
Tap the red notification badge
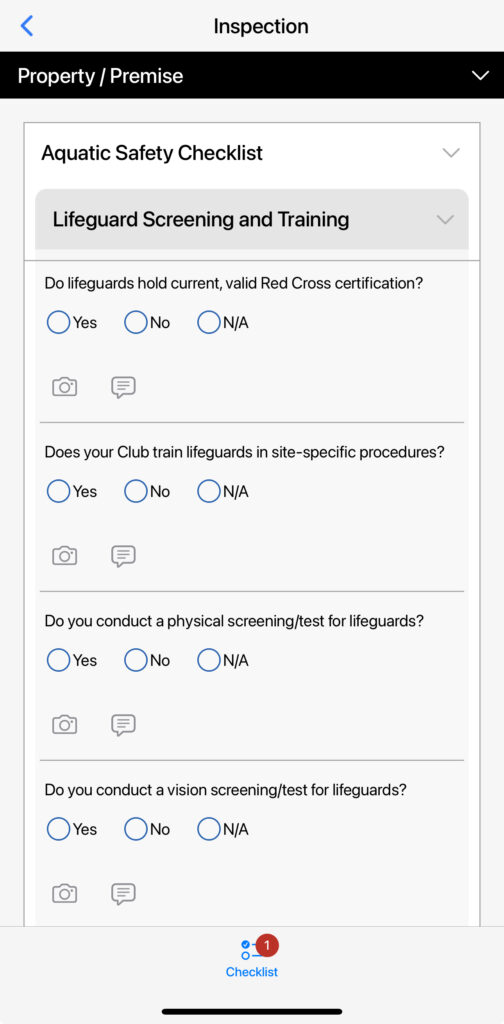(266, 945)
